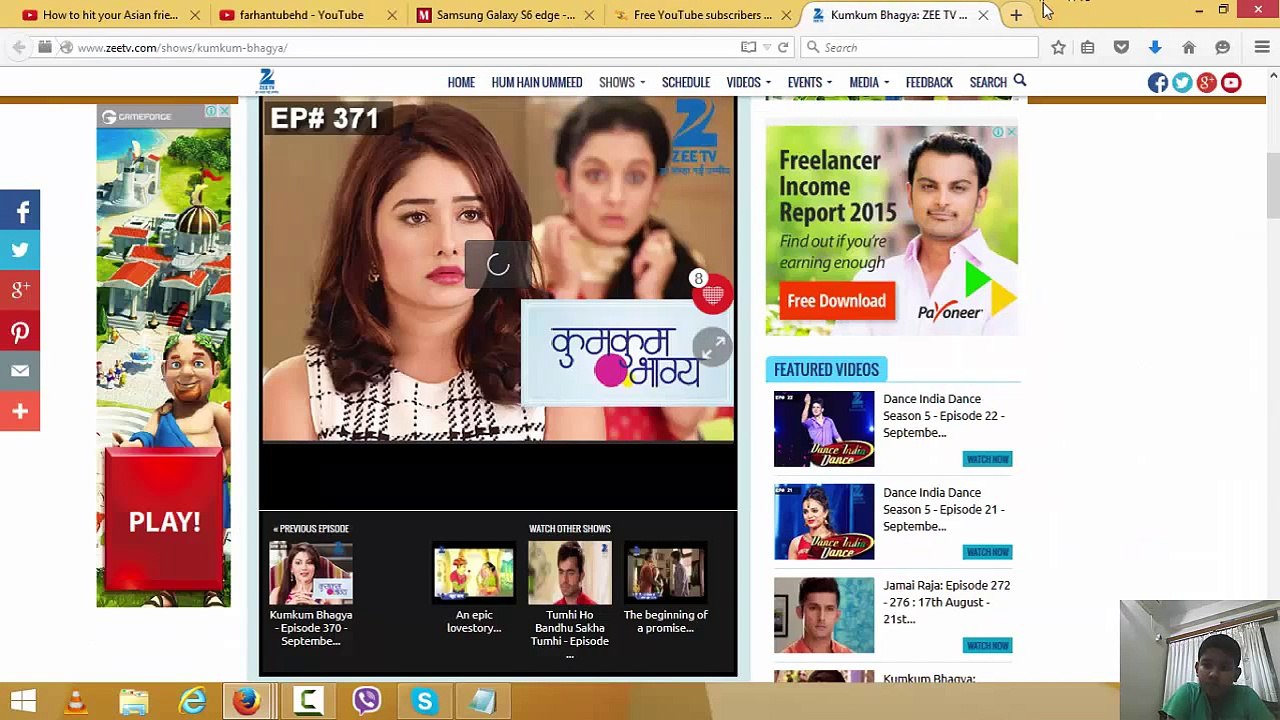Click the Facebook share button in left sidebar

(x=20, y=211)
